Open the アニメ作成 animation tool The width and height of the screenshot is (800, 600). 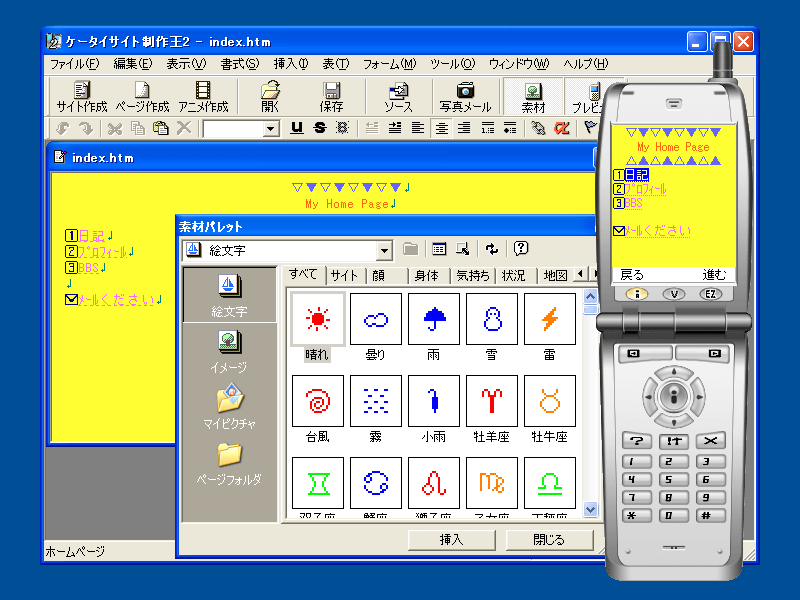click(x=203, y=96)
